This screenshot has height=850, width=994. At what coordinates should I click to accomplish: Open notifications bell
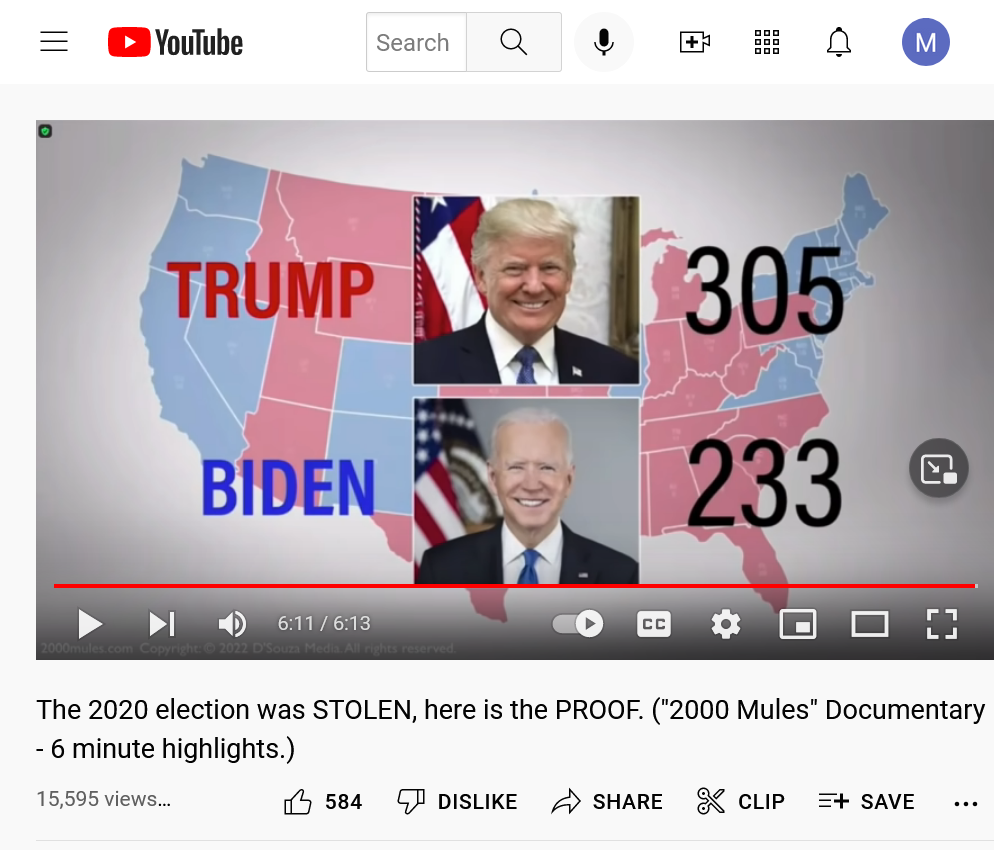839,42
